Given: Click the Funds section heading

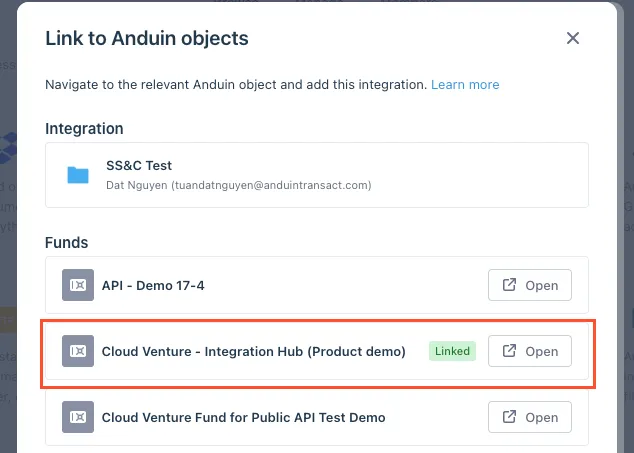Looking at the screenshot, I should [66, 242].
